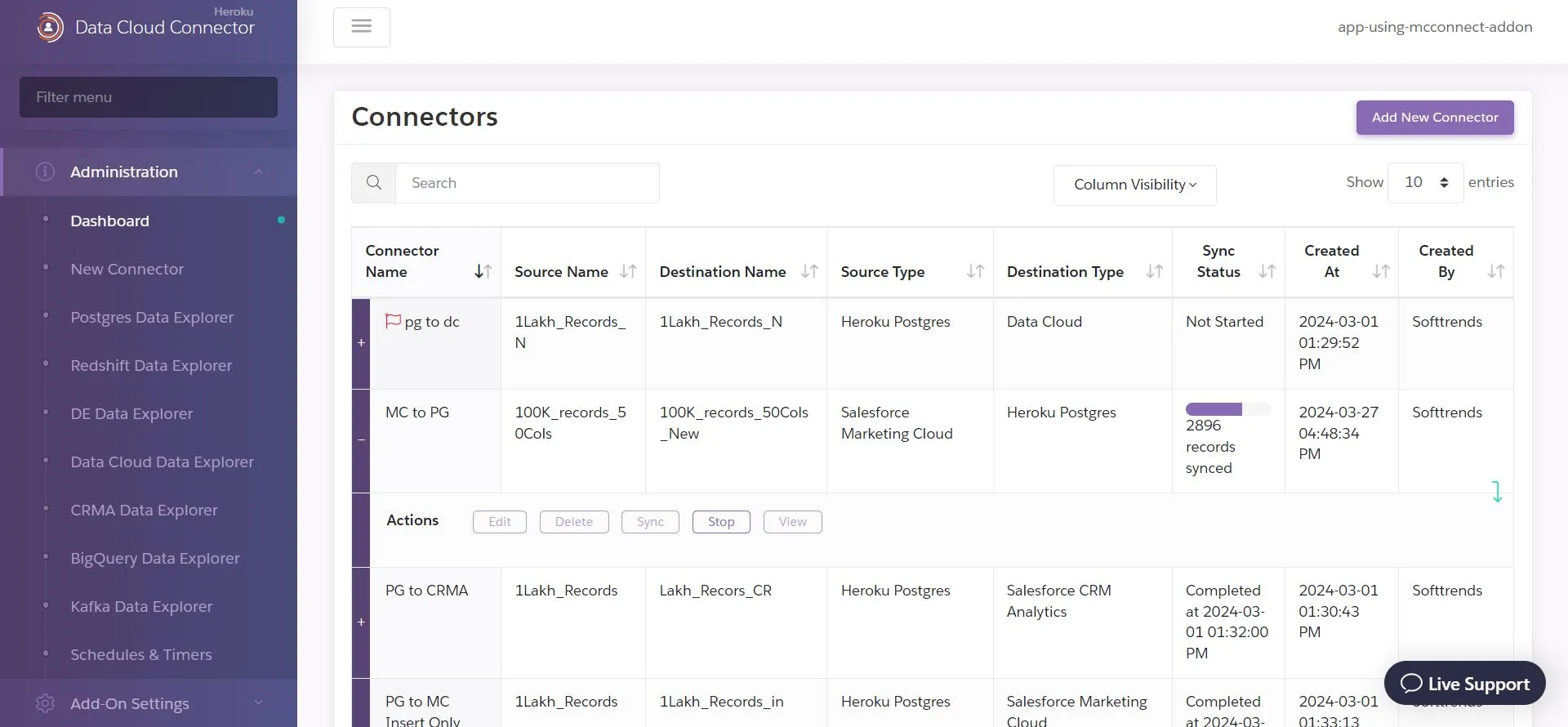Open Data Cloud Data Explorer
1568x727 pixels.
coord(162,462)
